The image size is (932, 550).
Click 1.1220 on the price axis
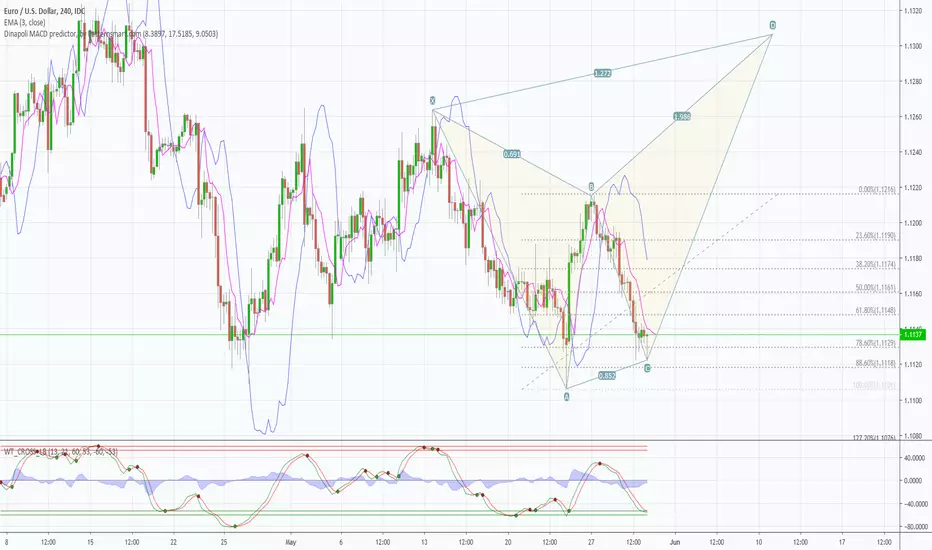(x=913, y=188)
